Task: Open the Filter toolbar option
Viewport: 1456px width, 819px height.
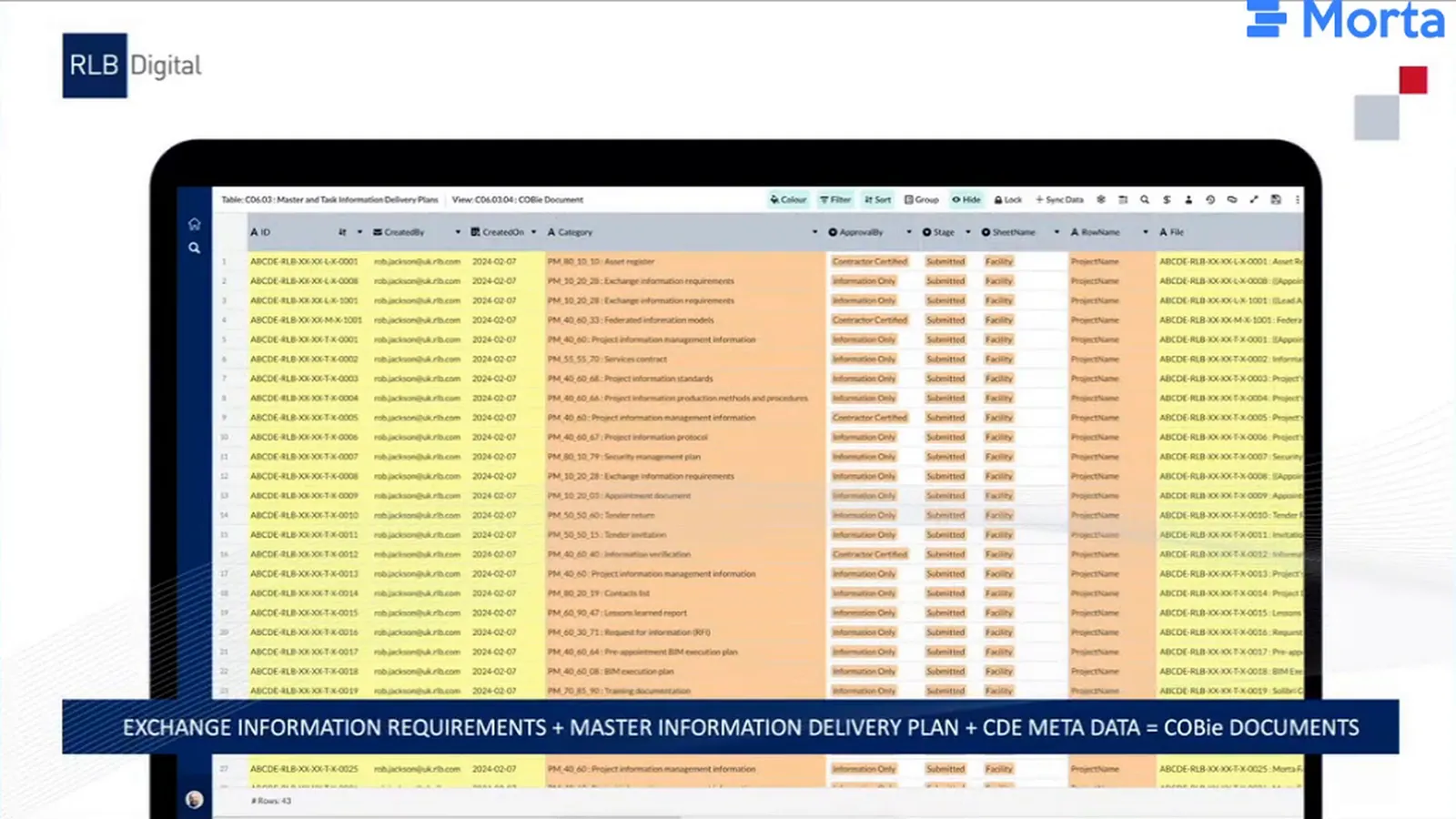Action: pyautogui.click(x=835, y=199)
